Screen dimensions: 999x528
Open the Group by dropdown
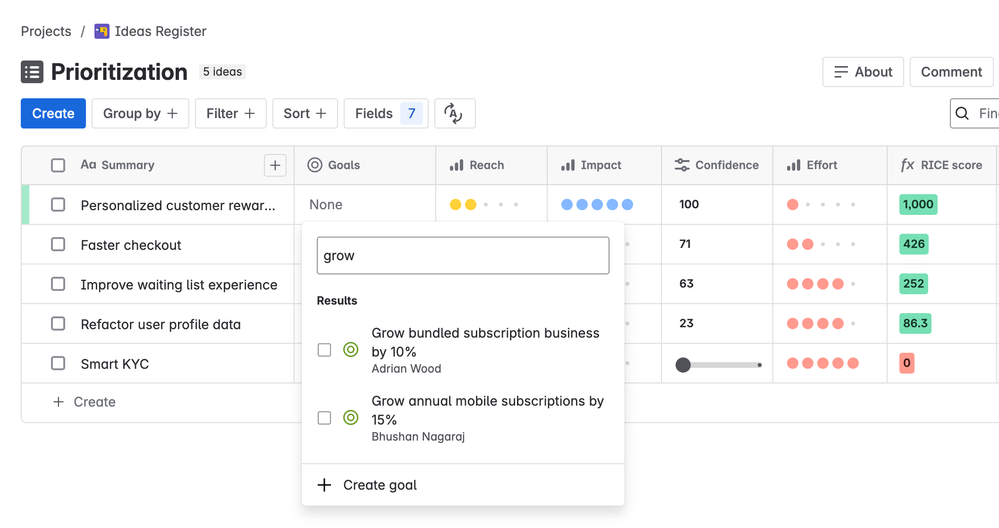point(140,113)
